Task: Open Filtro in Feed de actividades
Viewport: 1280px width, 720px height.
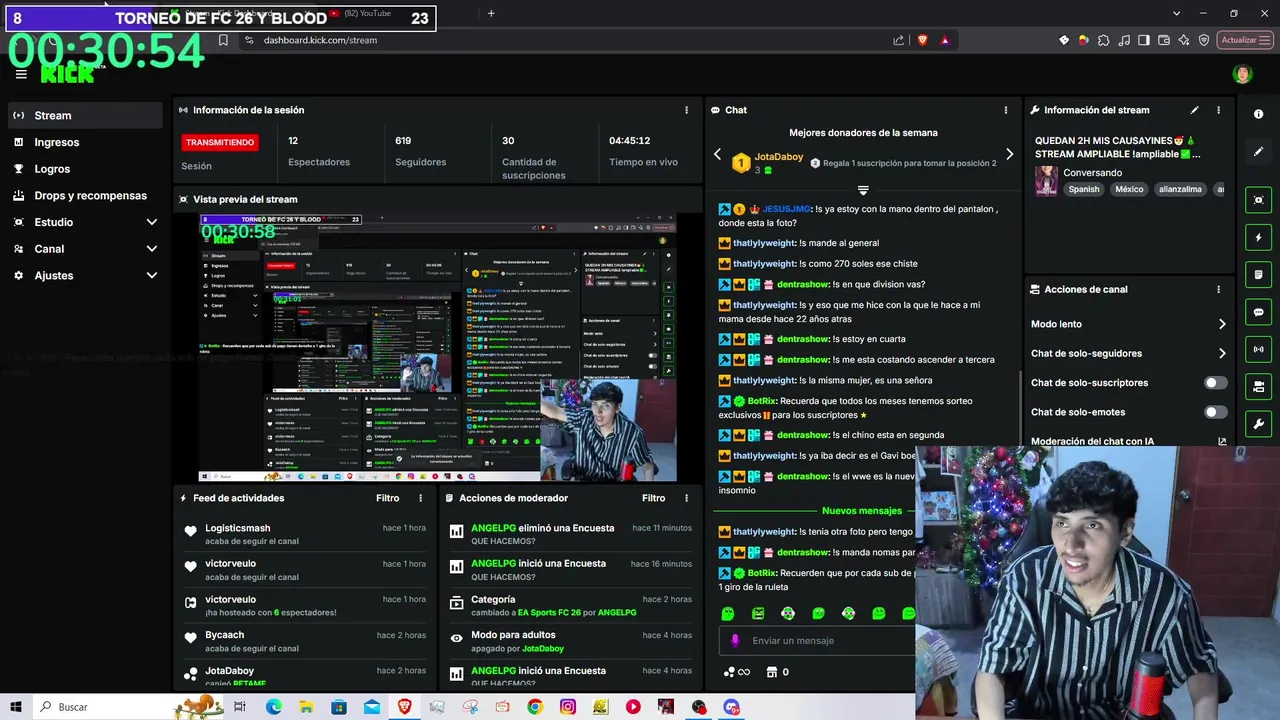Action: [x=387, y=498]
